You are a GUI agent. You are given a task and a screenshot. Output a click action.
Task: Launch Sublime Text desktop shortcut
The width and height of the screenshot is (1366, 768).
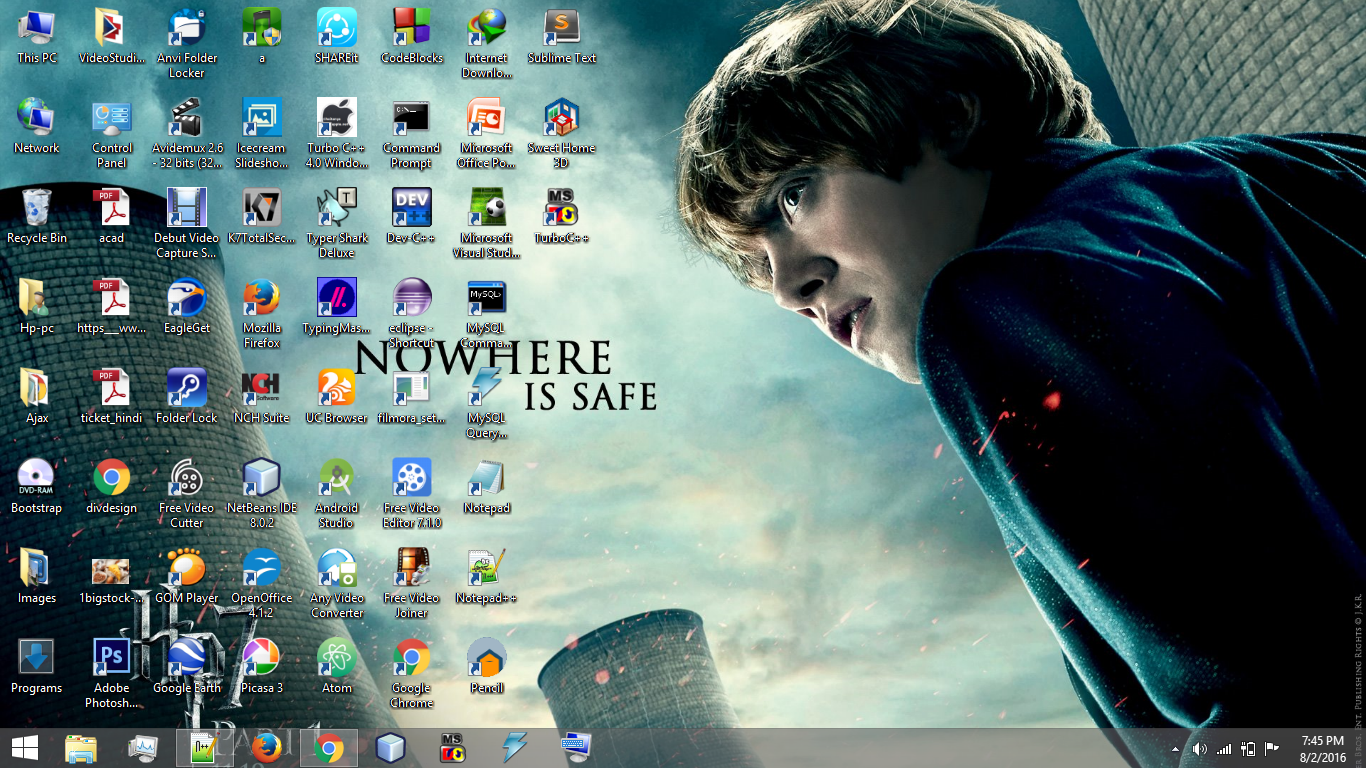point(562,37)
